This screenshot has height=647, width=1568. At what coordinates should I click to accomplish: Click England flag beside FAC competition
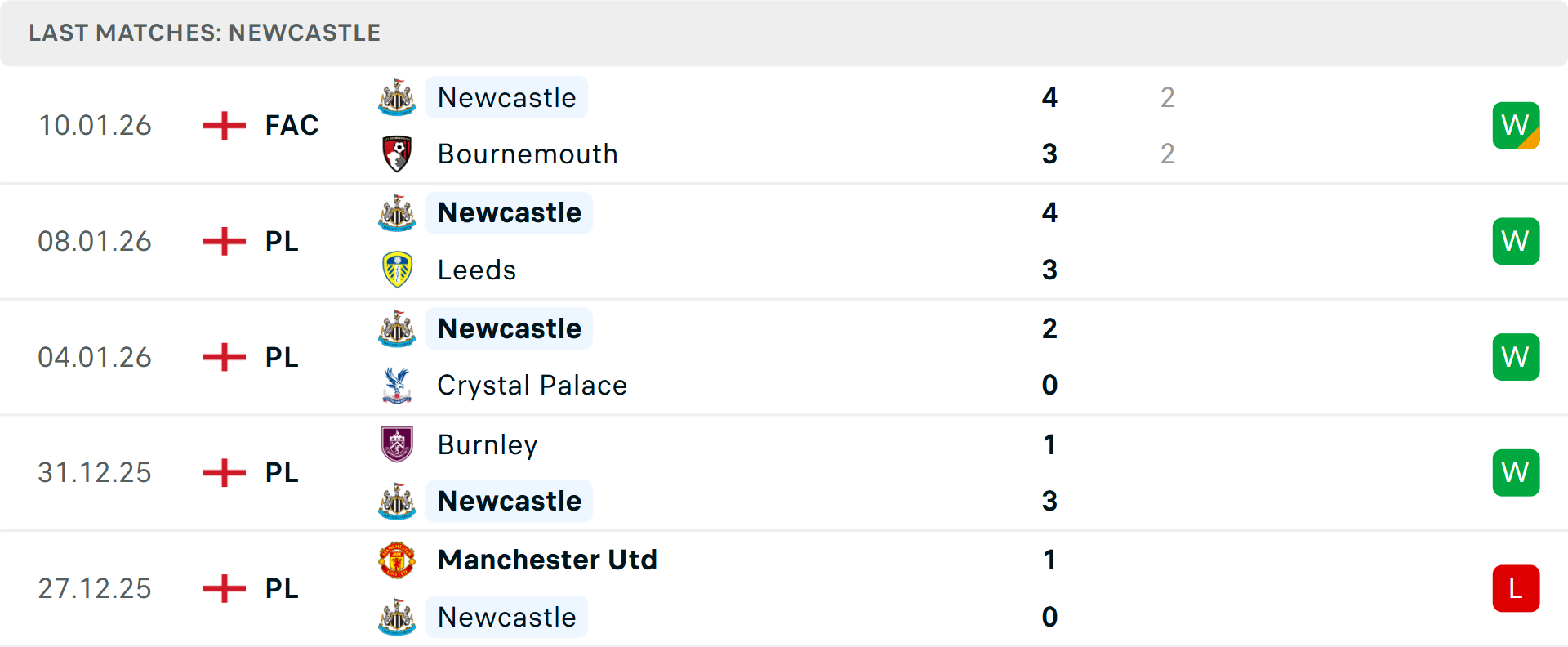225,126
